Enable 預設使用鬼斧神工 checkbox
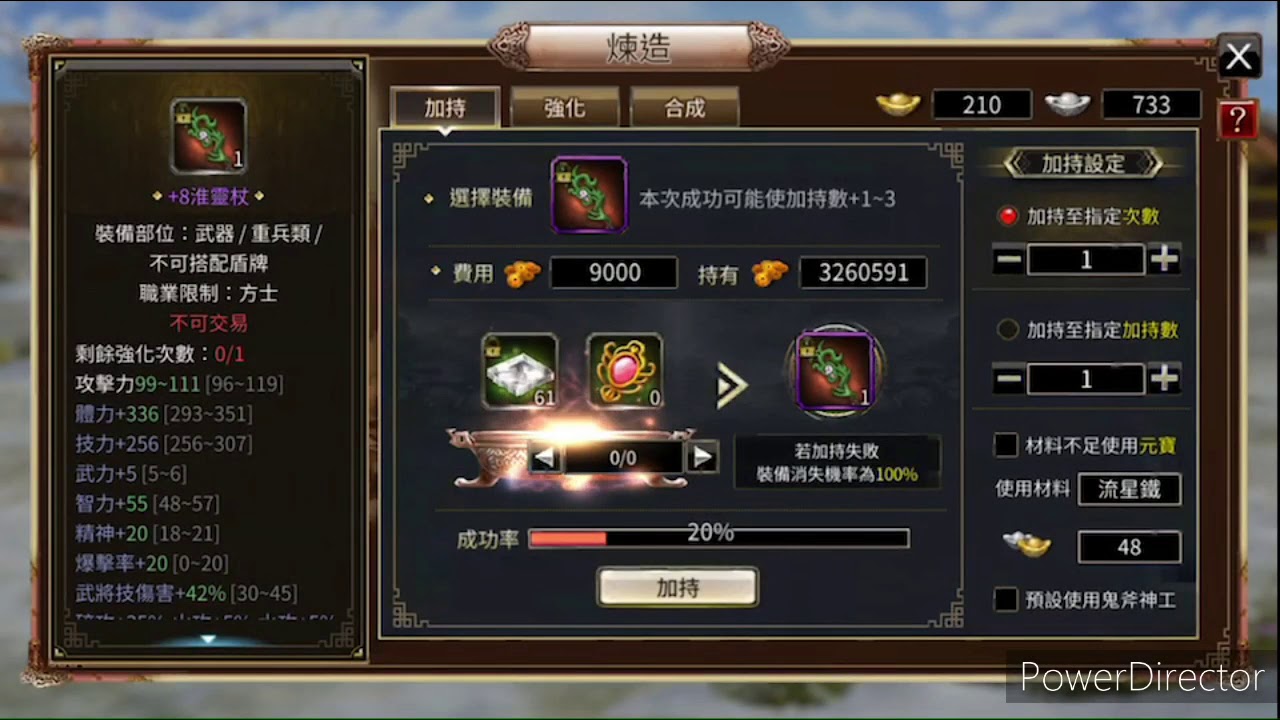This screenshot has height=720, width=1280. 1006,599
